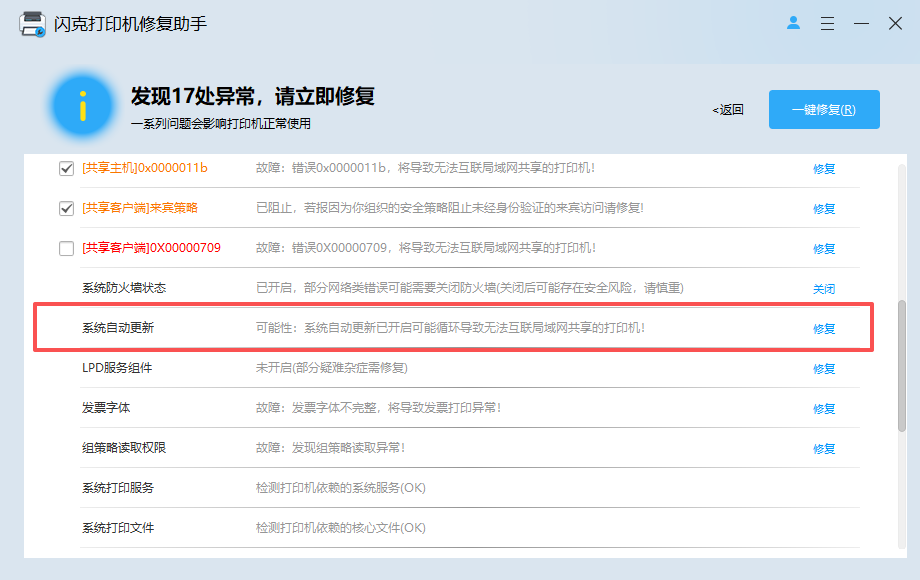Check the 0X00000709 shared client checkbox

(66, 248)
